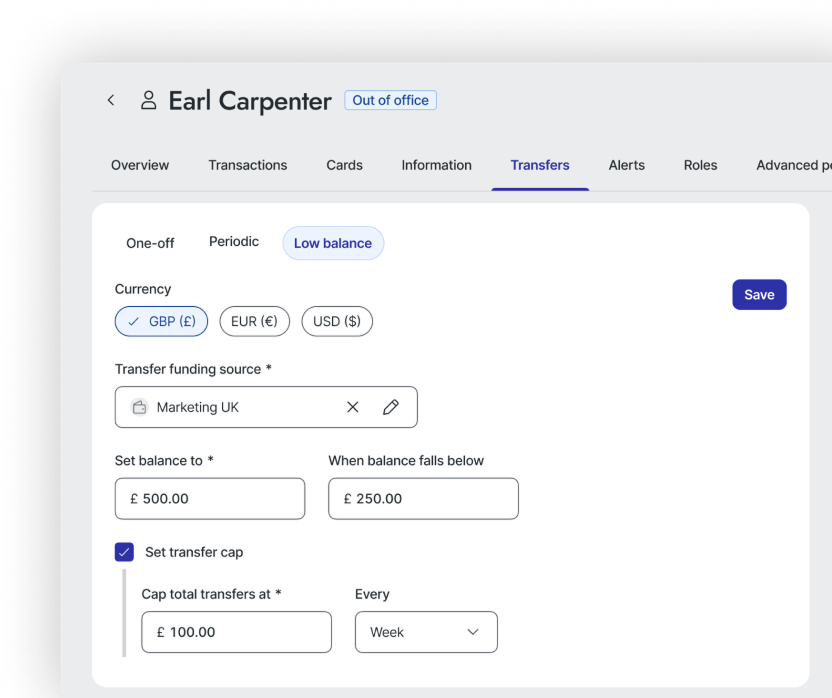Screen dimensions: 832x698
Task: Click the Set balance to field
Action: [210, 498]
